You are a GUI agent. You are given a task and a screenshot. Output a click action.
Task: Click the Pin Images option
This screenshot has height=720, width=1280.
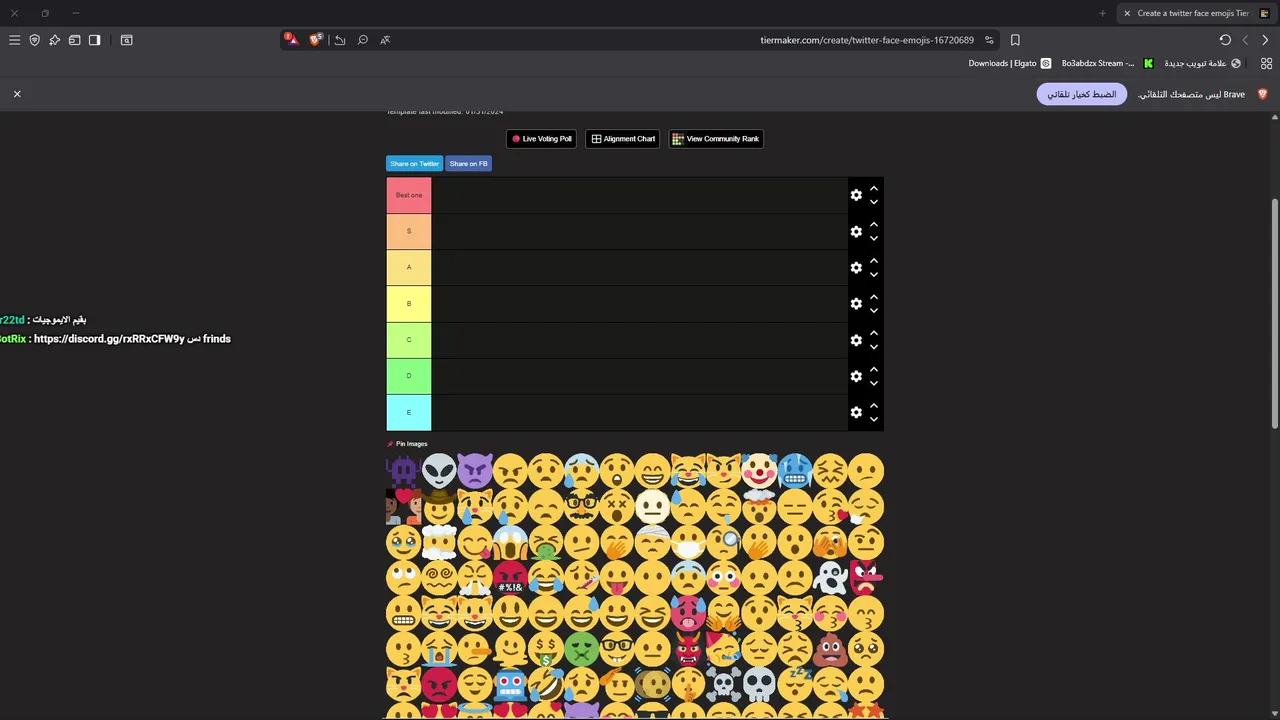(x=407, y=444)
